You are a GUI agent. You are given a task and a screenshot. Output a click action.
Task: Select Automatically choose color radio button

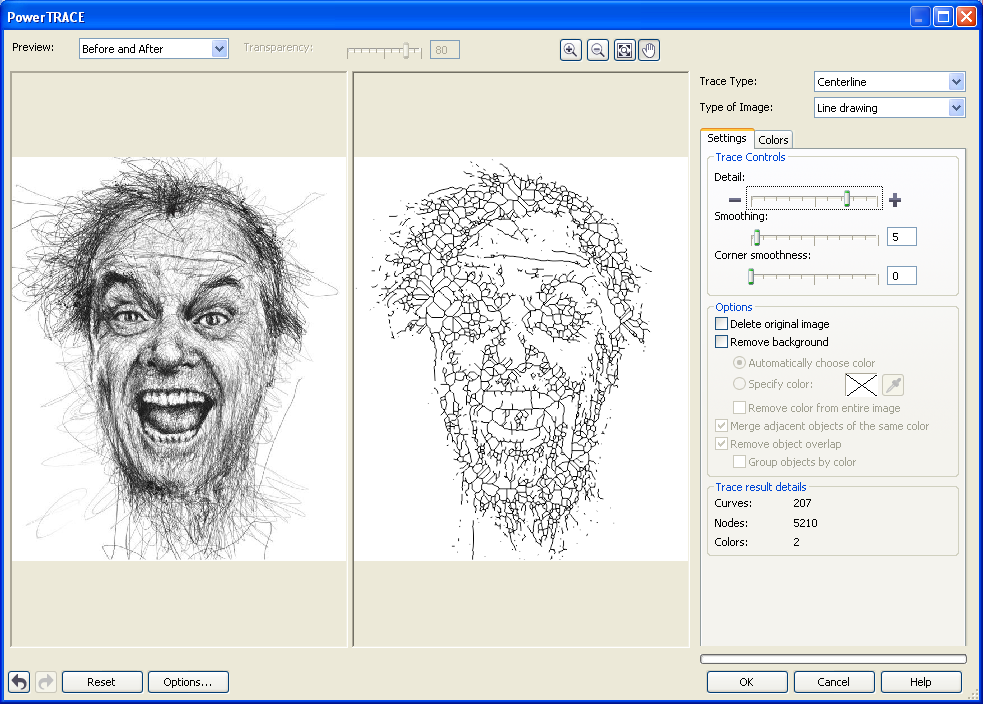click(740, 363)
